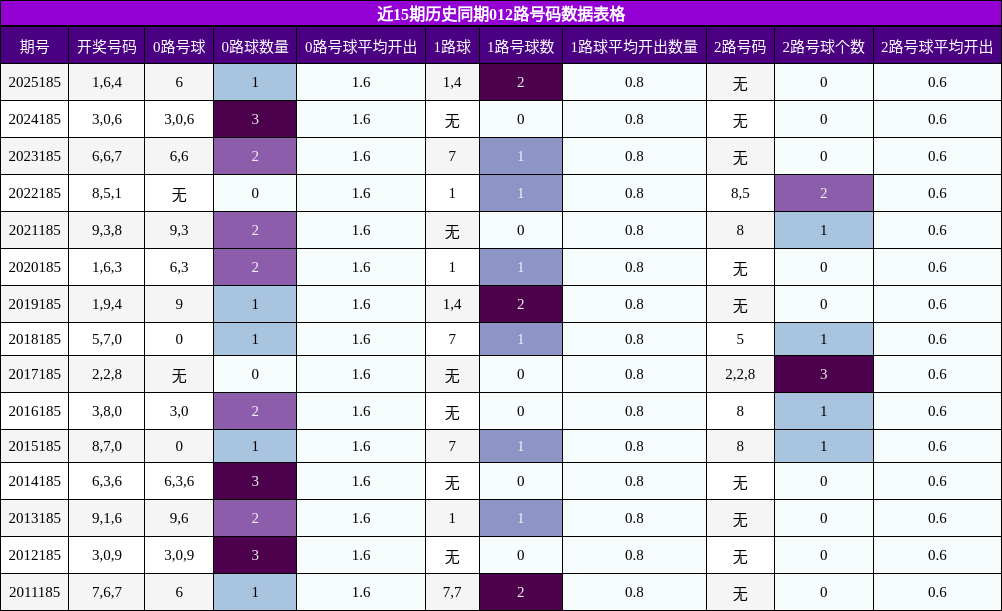Viewport: 1002px width, 611px height.
Task: Click period cell 2014185
Action: [x=35, y=481]
